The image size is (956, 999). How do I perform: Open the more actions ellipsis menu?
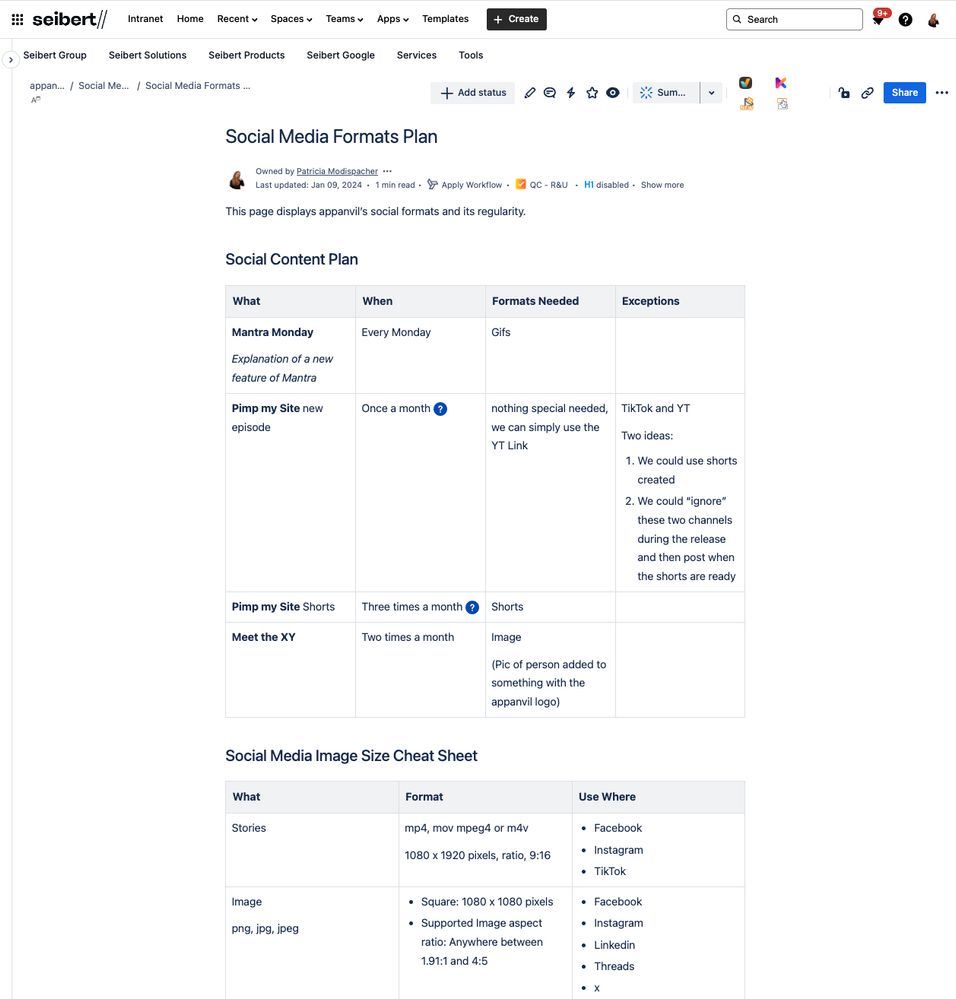(x=941, y=93)
